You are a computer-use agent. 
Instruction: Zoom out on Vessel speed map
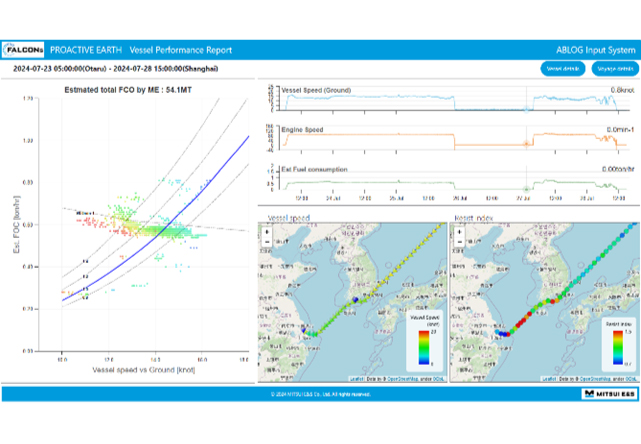click(266, 241)
